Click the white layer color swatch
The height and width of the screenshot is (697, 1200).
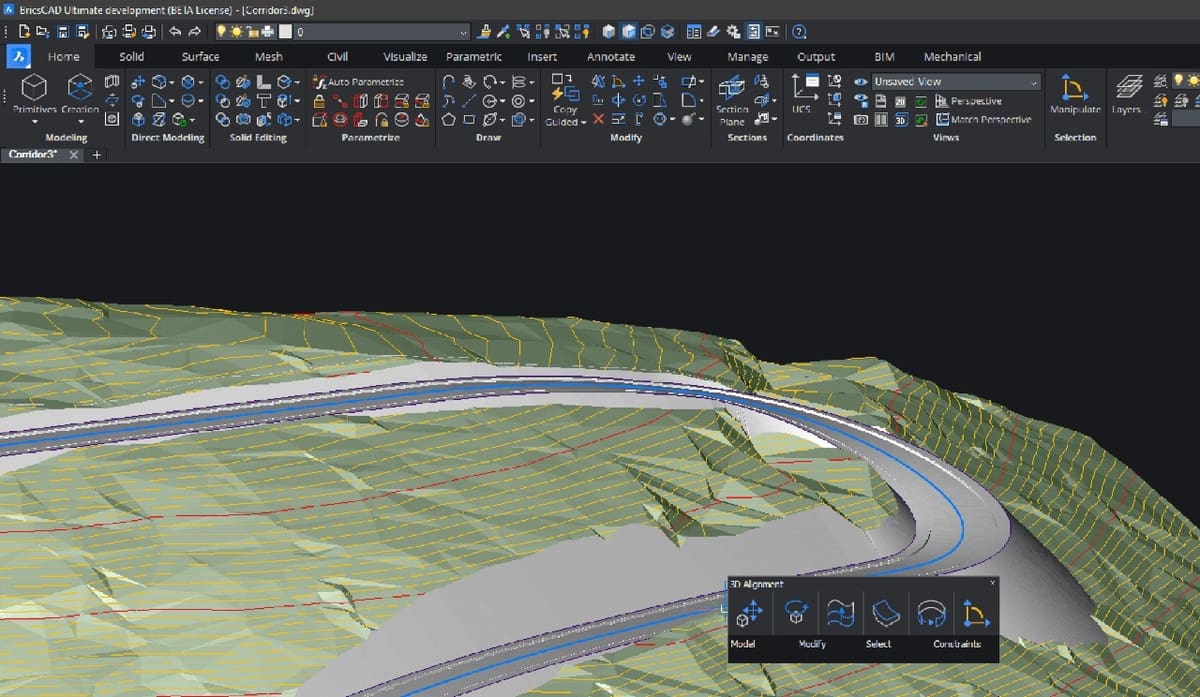click(x=285, y=32)
